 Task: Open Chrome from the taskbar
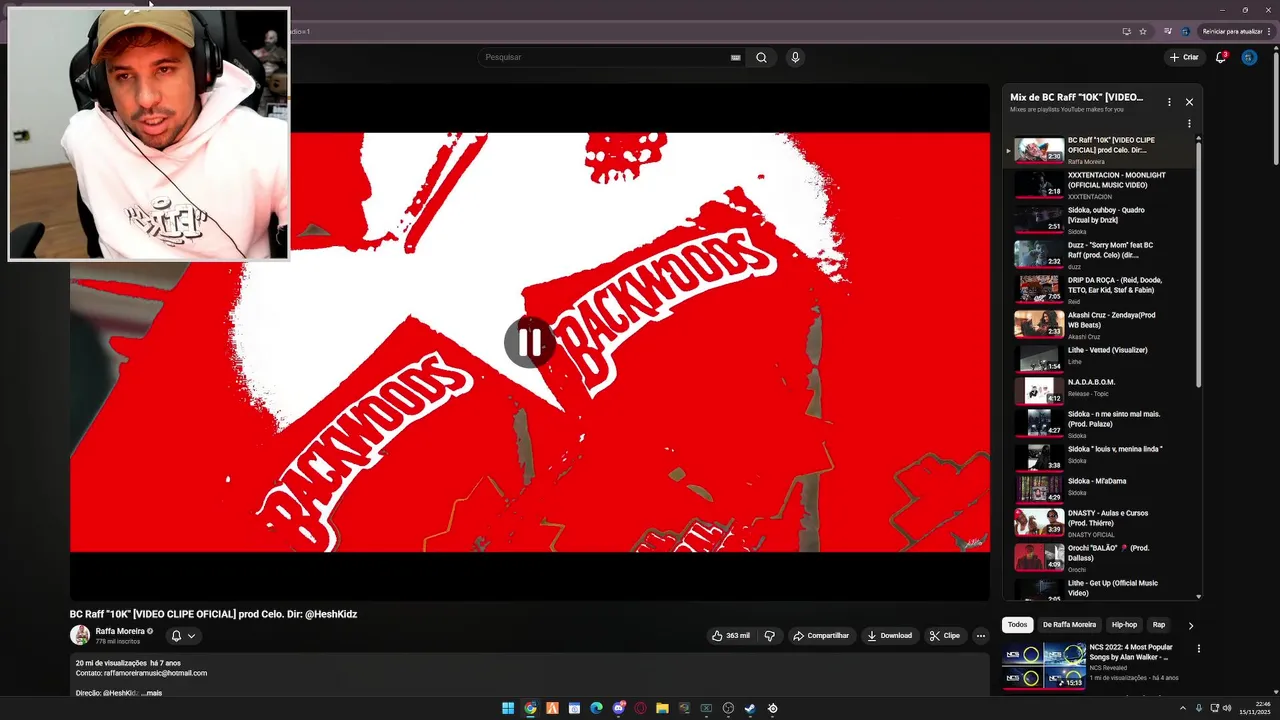point(530,708)
